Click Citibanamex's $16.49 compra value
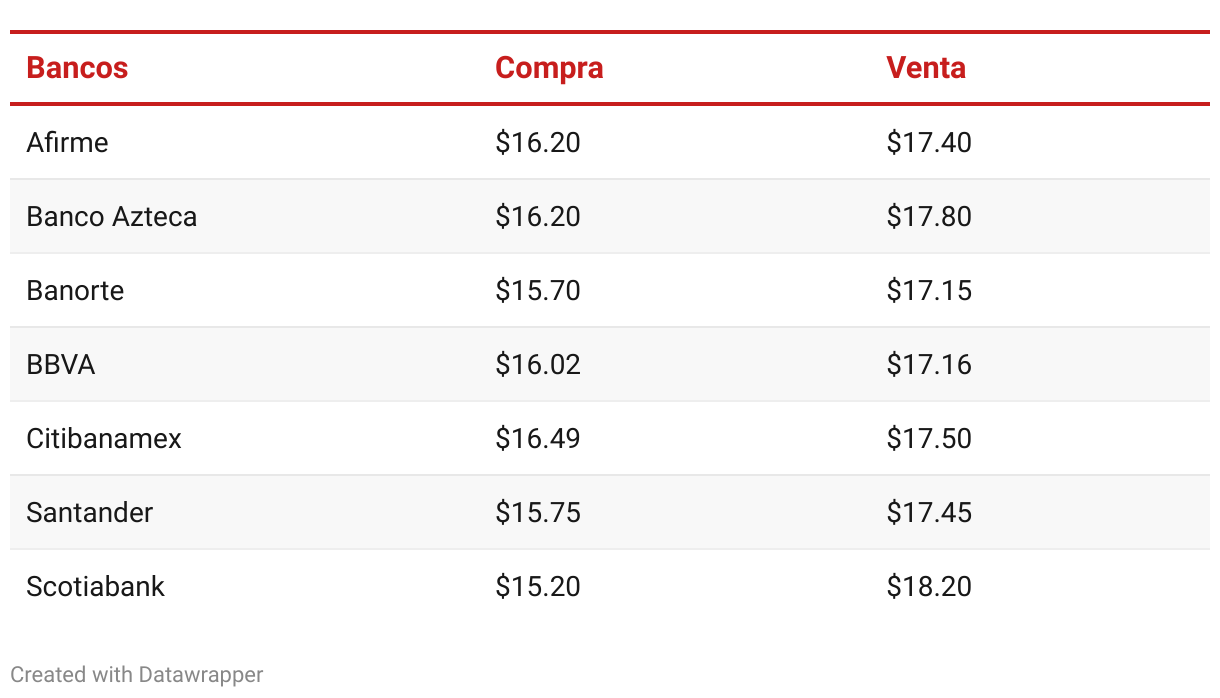The height and width of the screenshot is (698, 1220). (538, 438)
